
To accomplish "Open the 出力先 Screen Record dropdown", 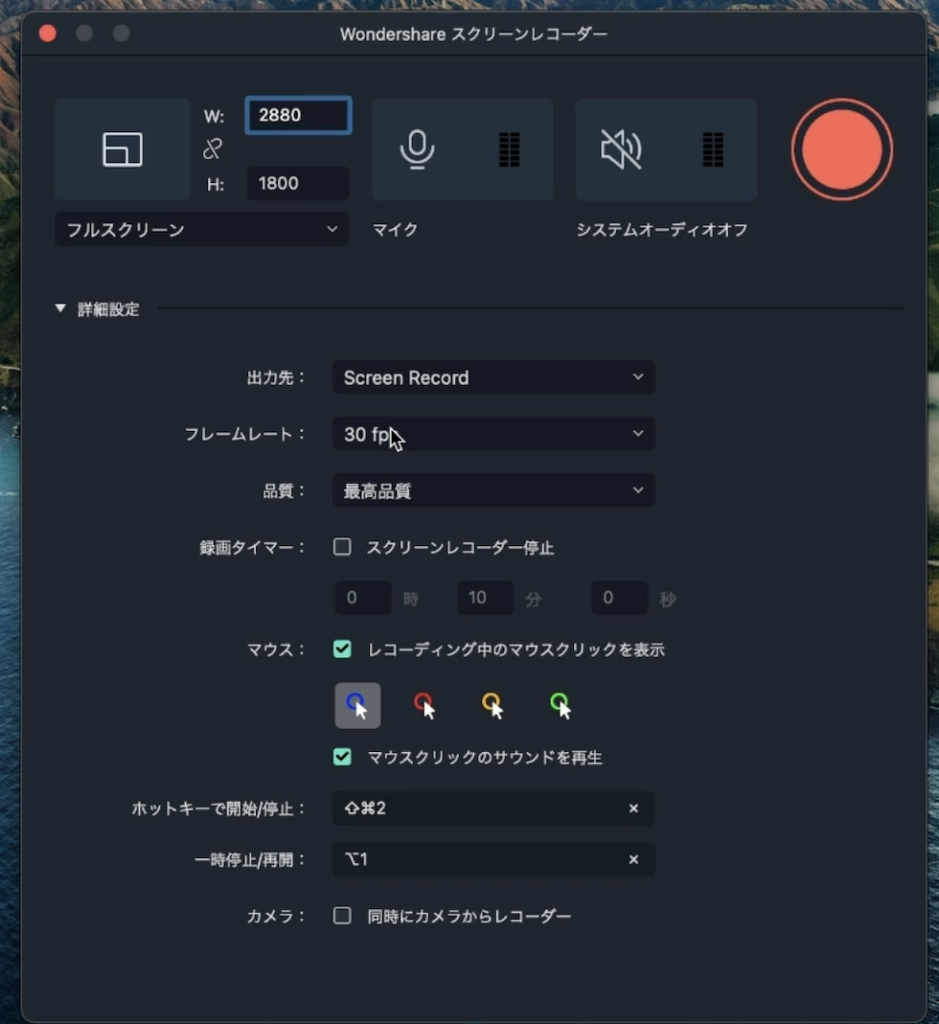I will (x=493, y=377).
